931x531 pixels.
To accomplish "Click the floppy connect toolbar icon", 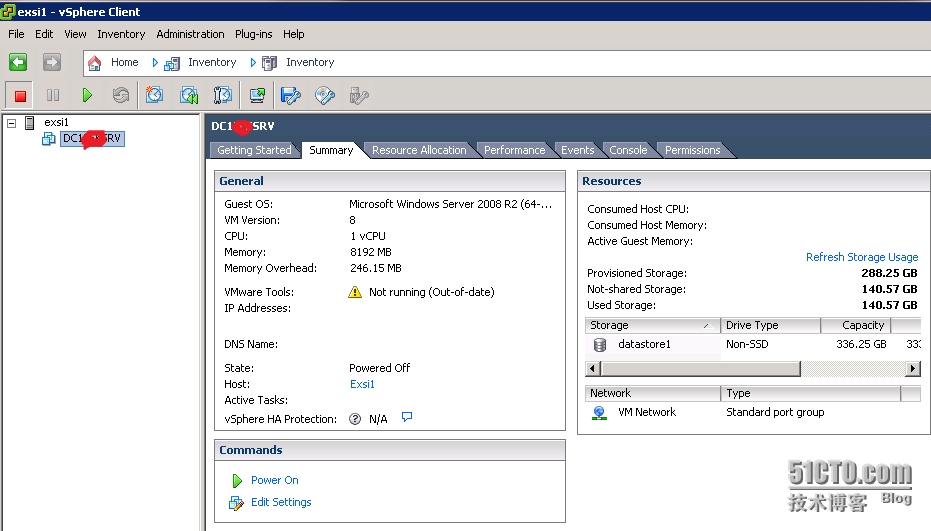I will click(x=290, y=95).
